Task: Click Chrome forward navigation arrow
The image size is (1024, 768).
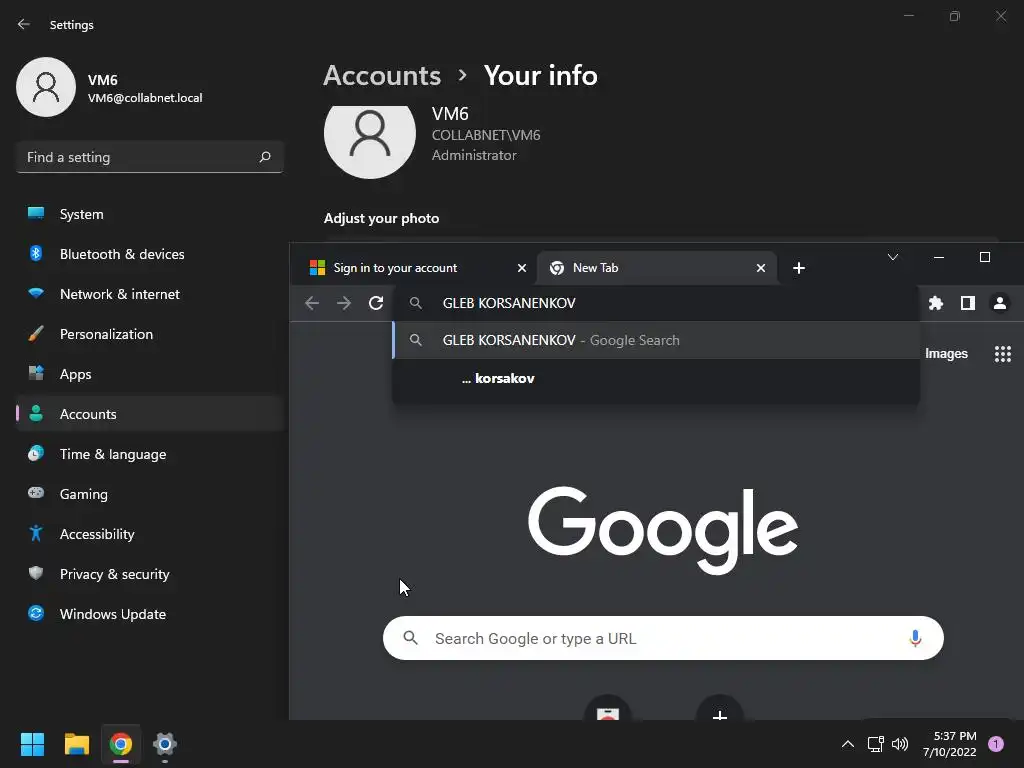Action: coord(344,303)
